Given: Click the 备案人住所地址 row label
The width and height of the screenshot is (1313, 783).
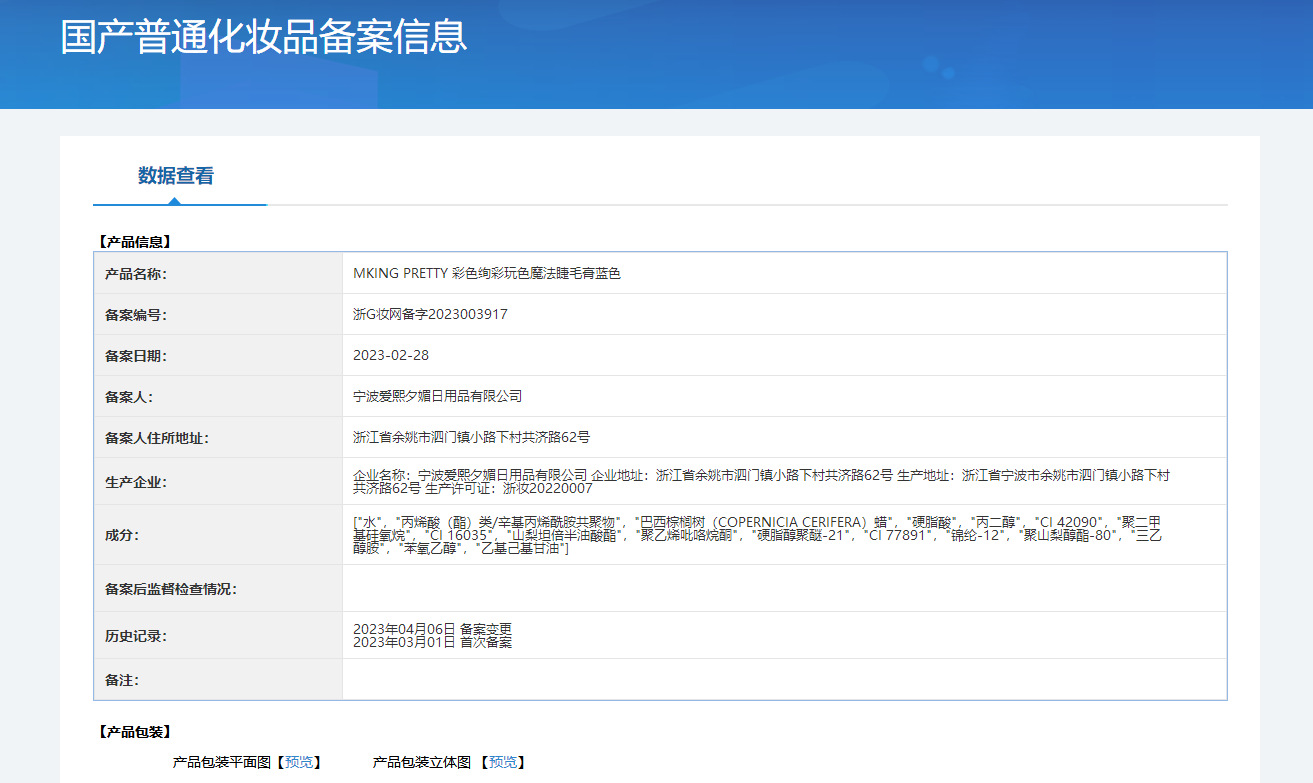Looking at the screenshot, I should (157, 438).
